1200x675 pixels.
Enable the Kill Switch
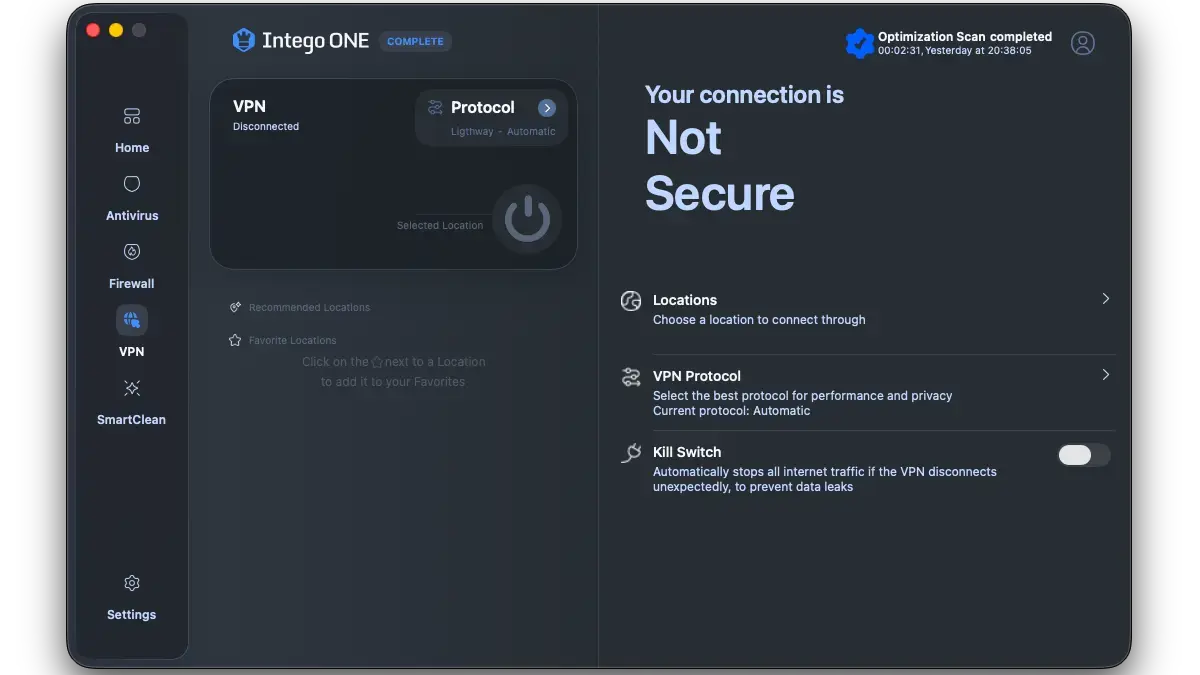(x=1083, y=455)
